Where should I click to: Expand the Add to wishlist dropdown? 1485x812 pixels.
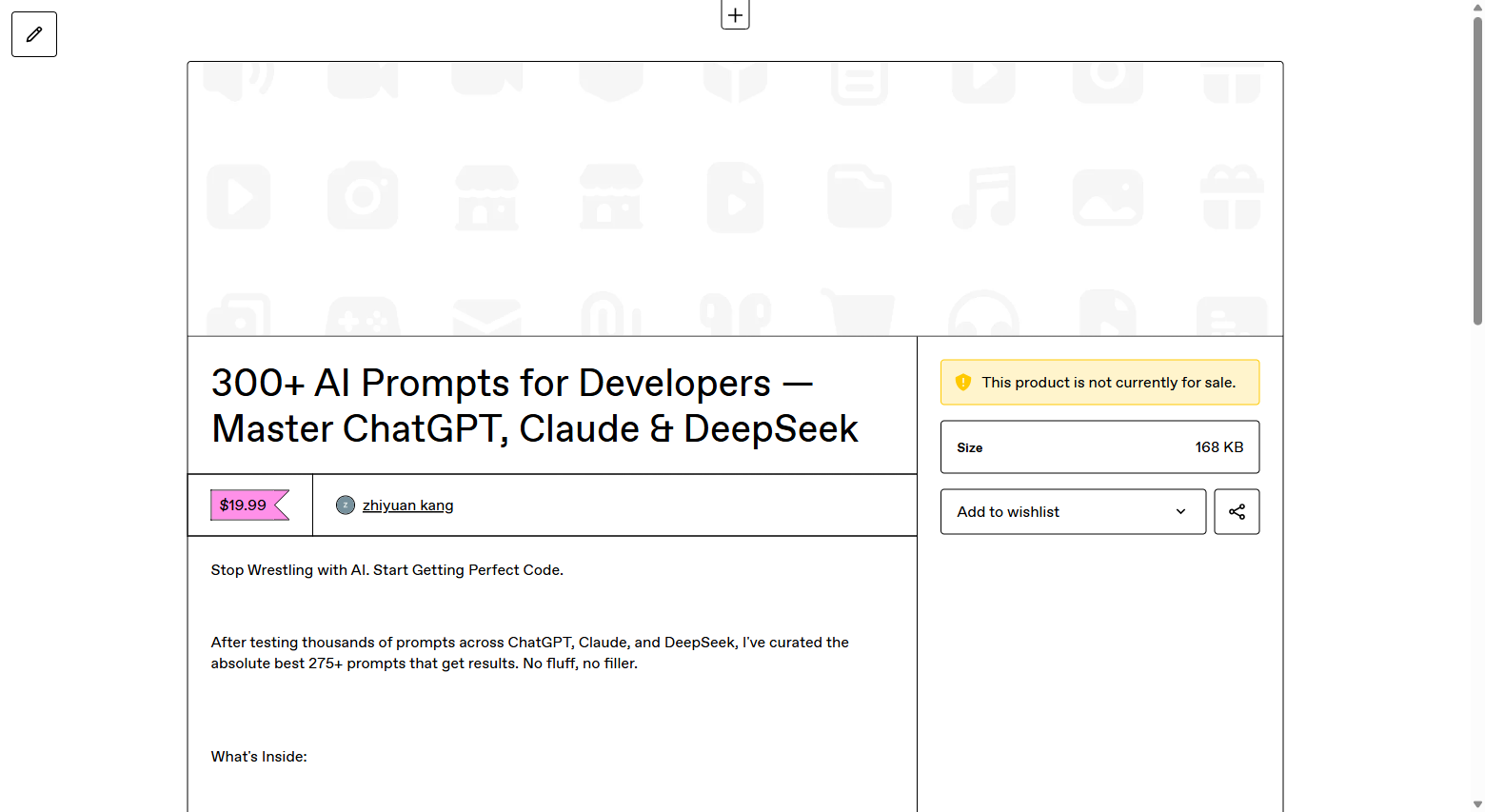click(x=1073, y=512)
